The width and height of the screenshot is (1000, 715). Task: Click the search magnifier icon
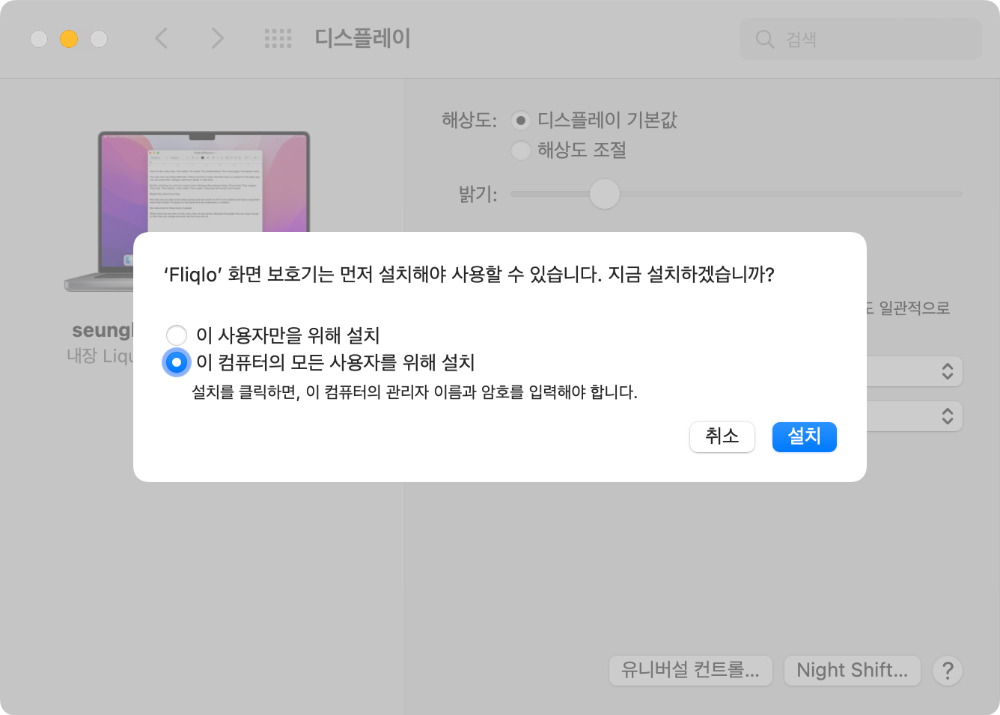[x=764, y=39]
